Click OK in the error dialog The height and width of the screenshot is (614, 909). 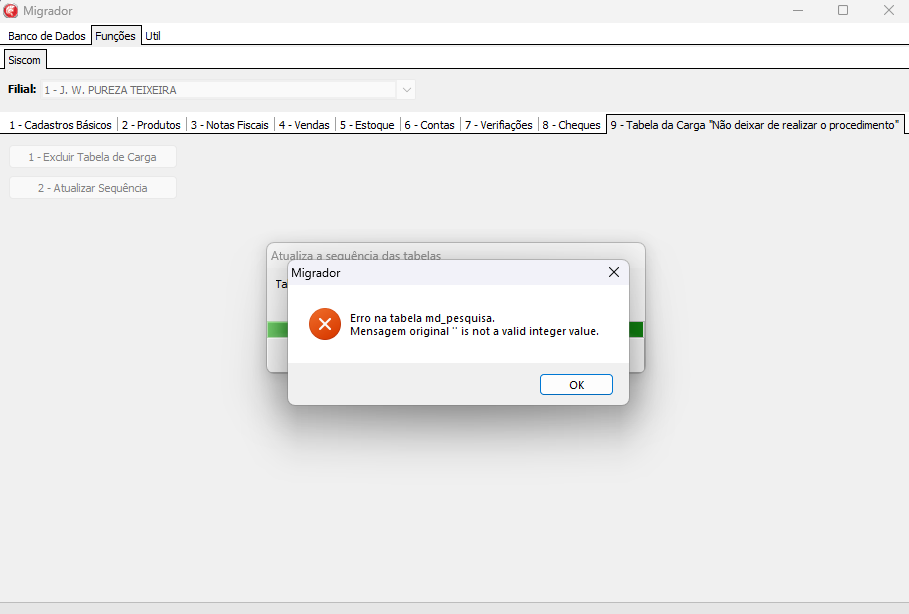576,385
